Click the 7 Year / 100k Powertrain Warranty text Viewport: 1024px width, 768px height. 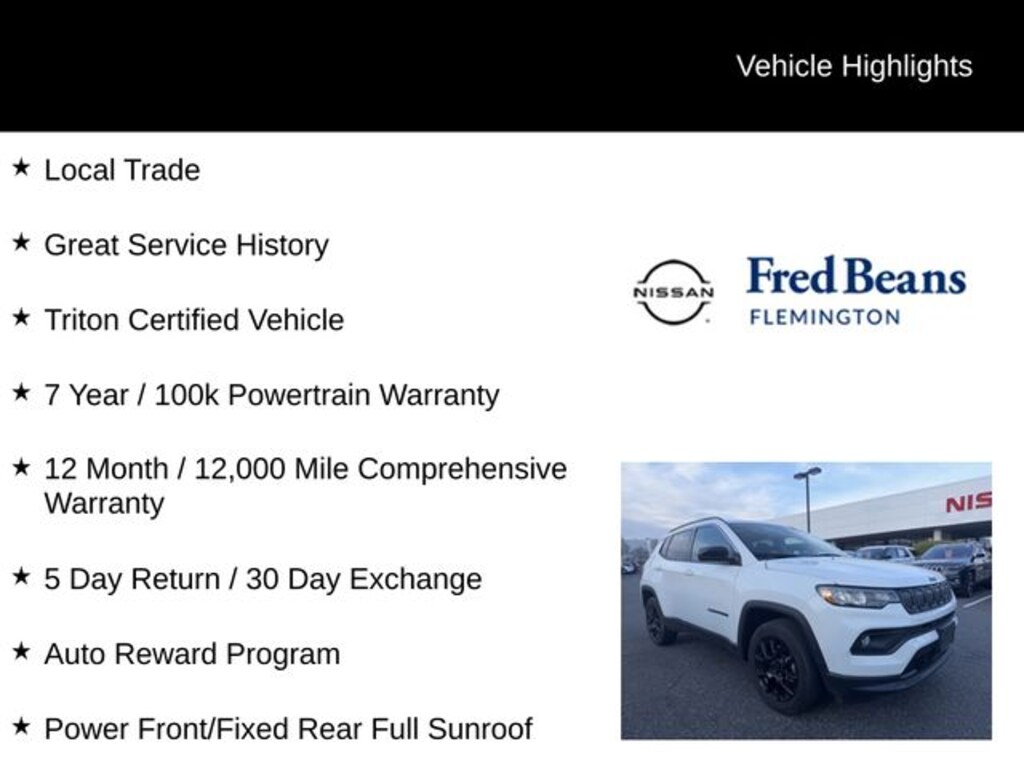coord(271,395)
